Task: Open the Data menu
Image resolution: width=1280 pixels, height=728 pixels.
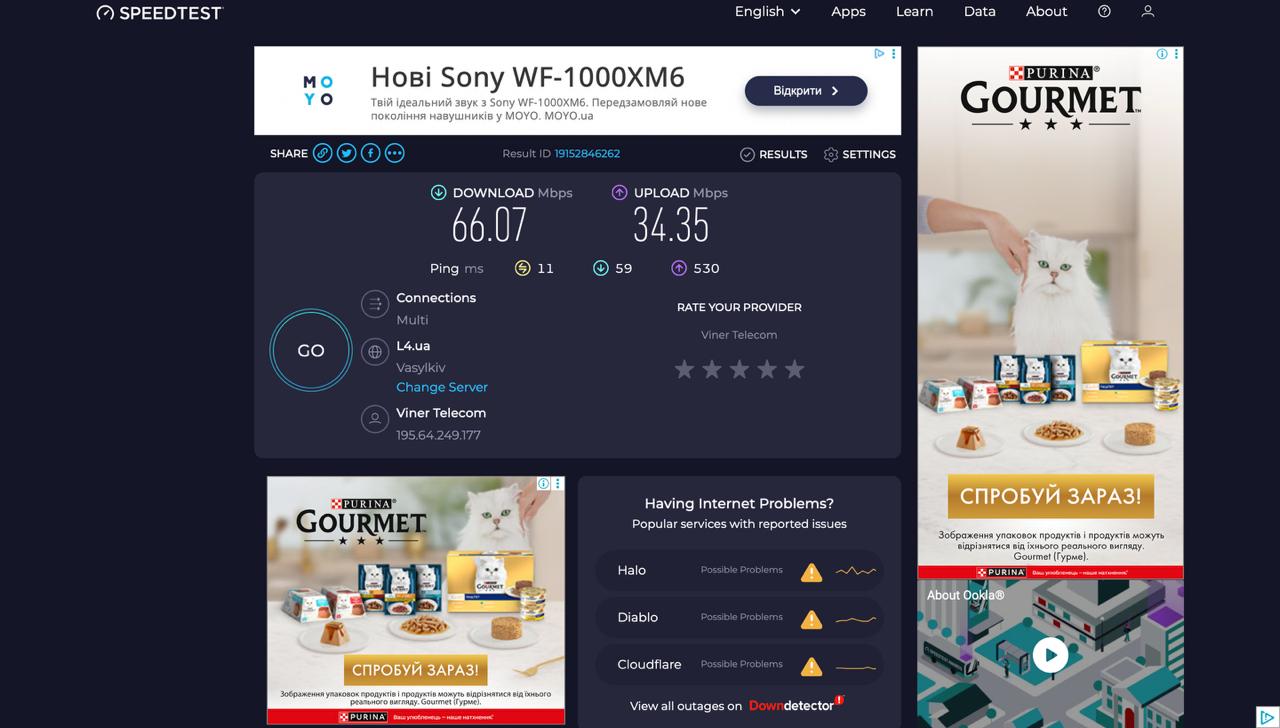Action: tap(979, 11)
